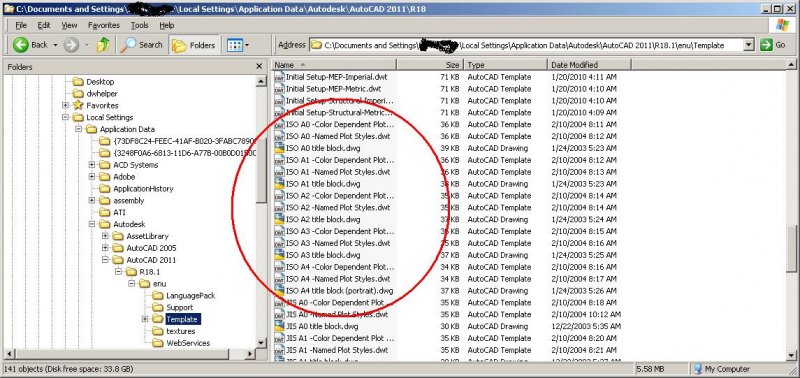Select the R18.1 folder in tree

point(149,271)
